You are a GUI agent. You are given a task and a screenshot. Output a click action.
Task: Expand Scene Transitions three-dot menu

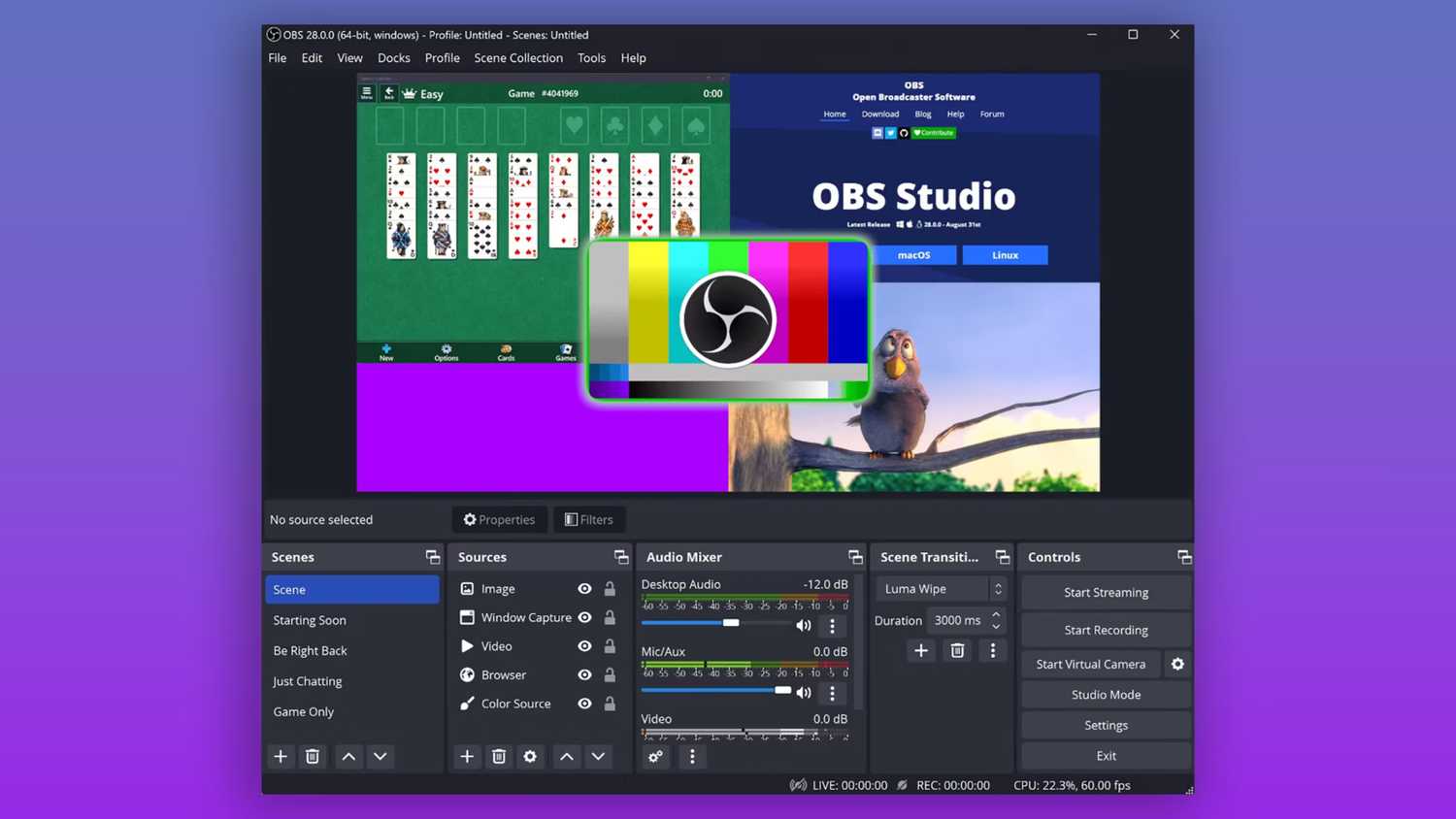[992, 650]
